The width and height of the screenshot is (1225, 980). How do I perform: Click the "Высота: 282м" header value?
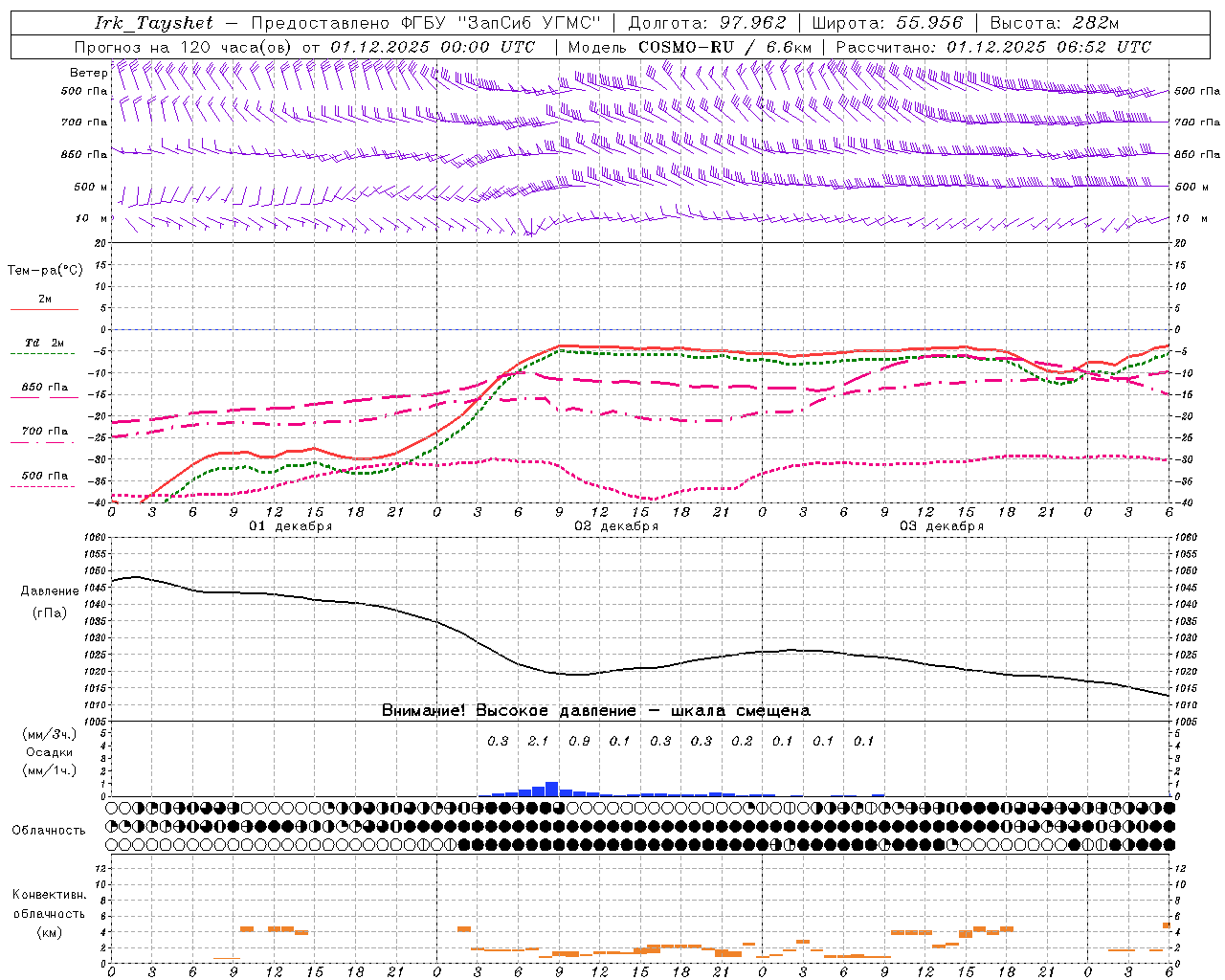point(1054,23)
